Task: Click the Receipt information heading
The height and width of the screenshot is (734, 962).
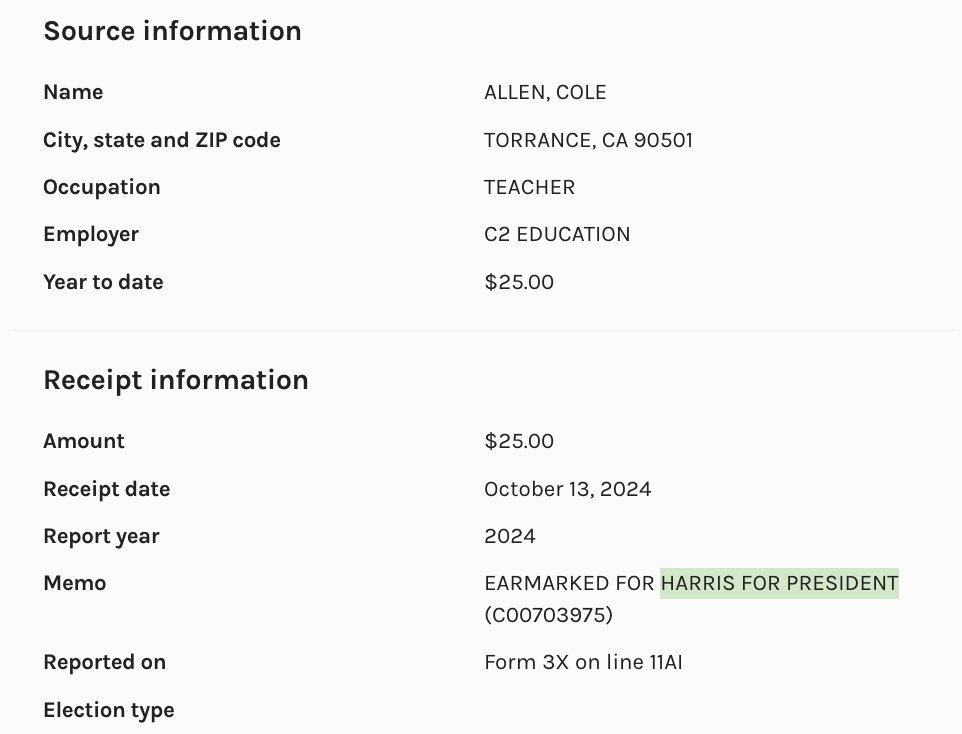Action: coord(175,380)
